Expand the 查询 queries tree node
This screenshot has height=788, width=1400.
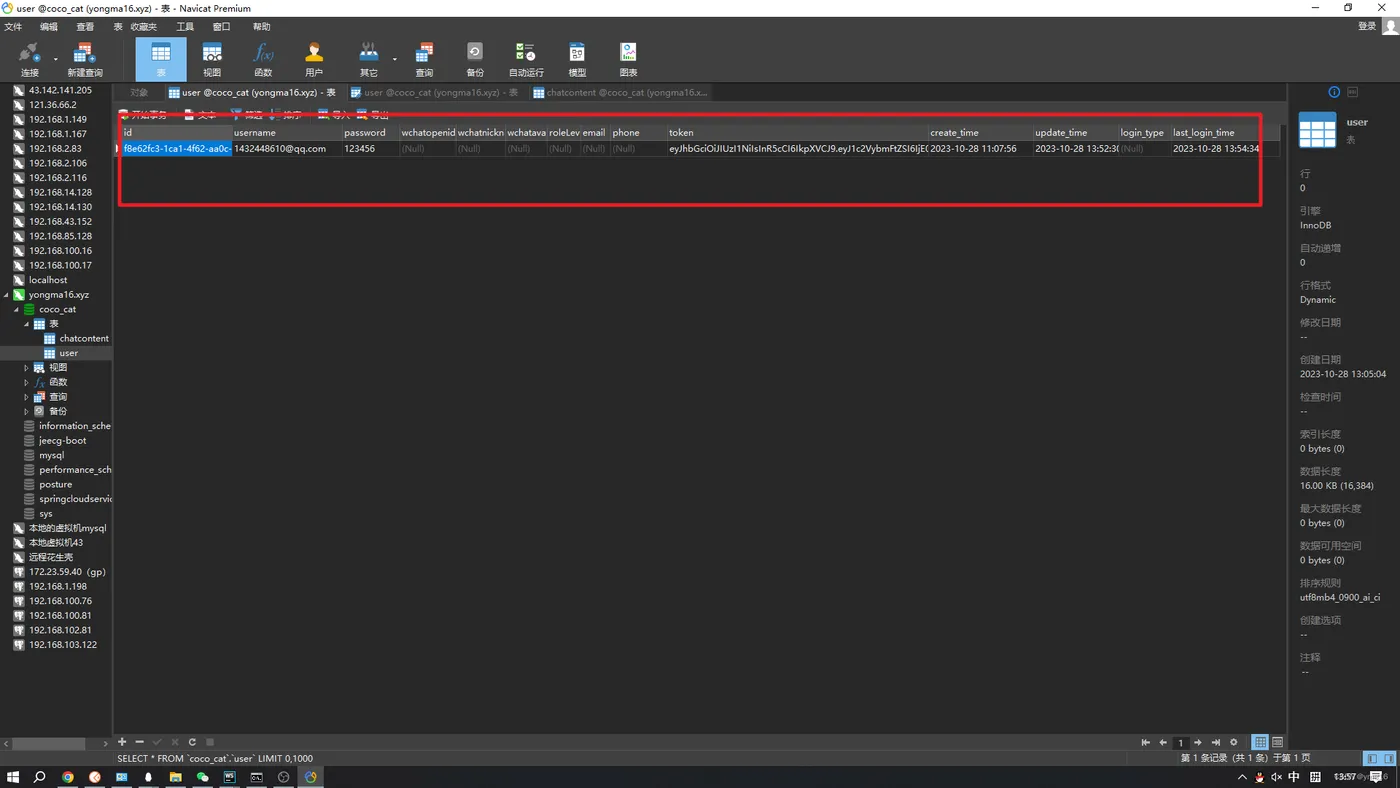pyautogui.click(x=27, y=397)
